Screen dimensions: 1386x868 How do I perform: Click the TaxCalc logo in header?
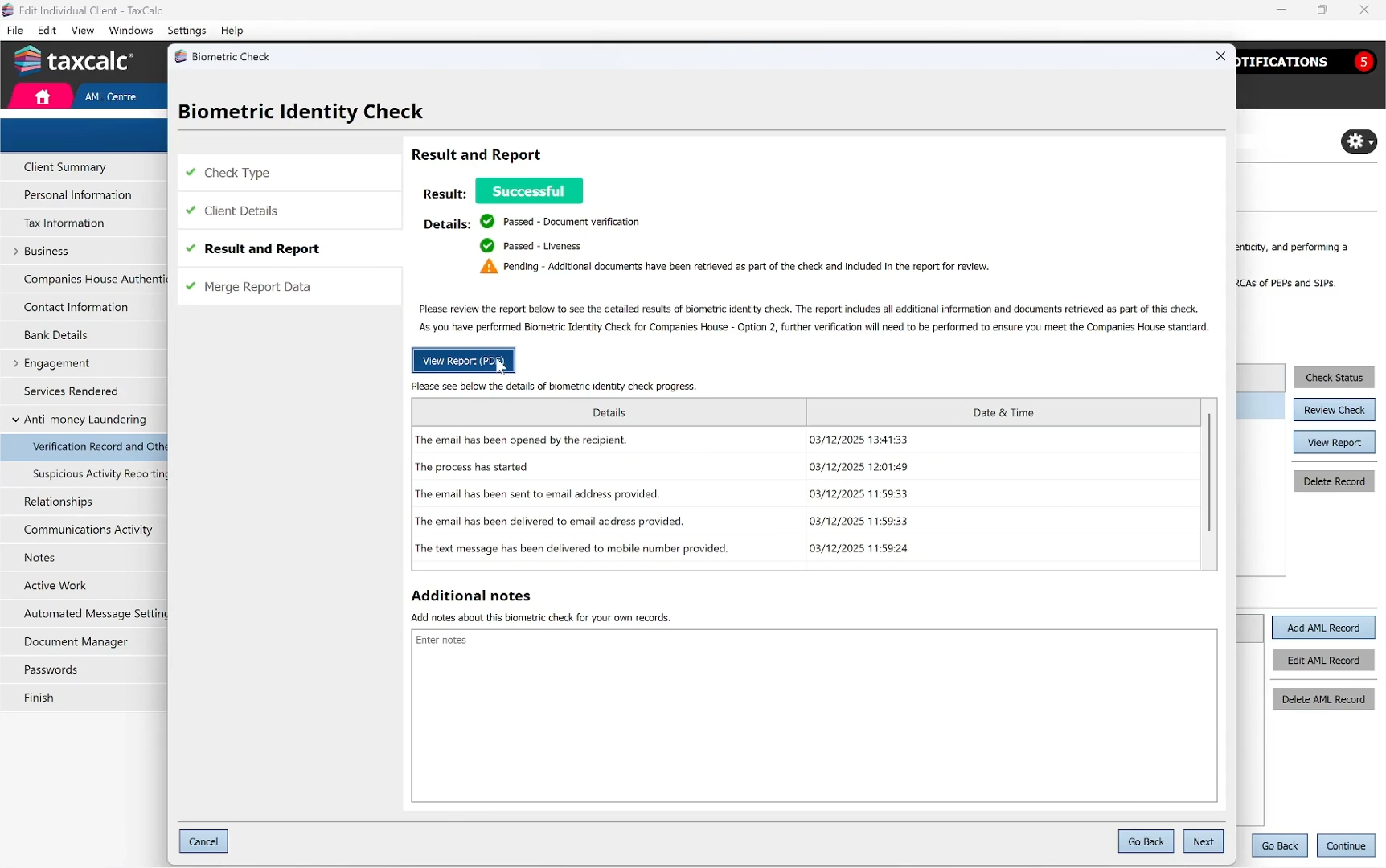[x=73, y=60]
